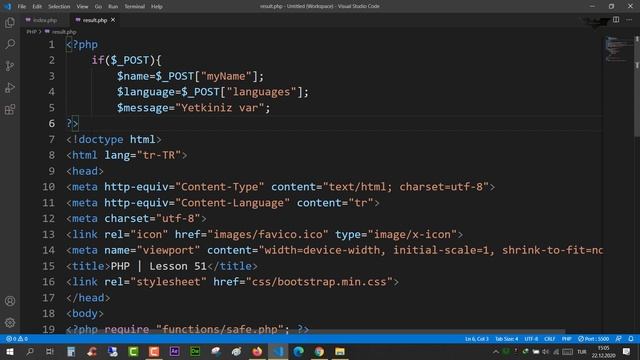Image resolution: width=640 pixels, height=360 pixels.
Task: Open the editor More Actions ellipsis
Action: click(629, 20)
